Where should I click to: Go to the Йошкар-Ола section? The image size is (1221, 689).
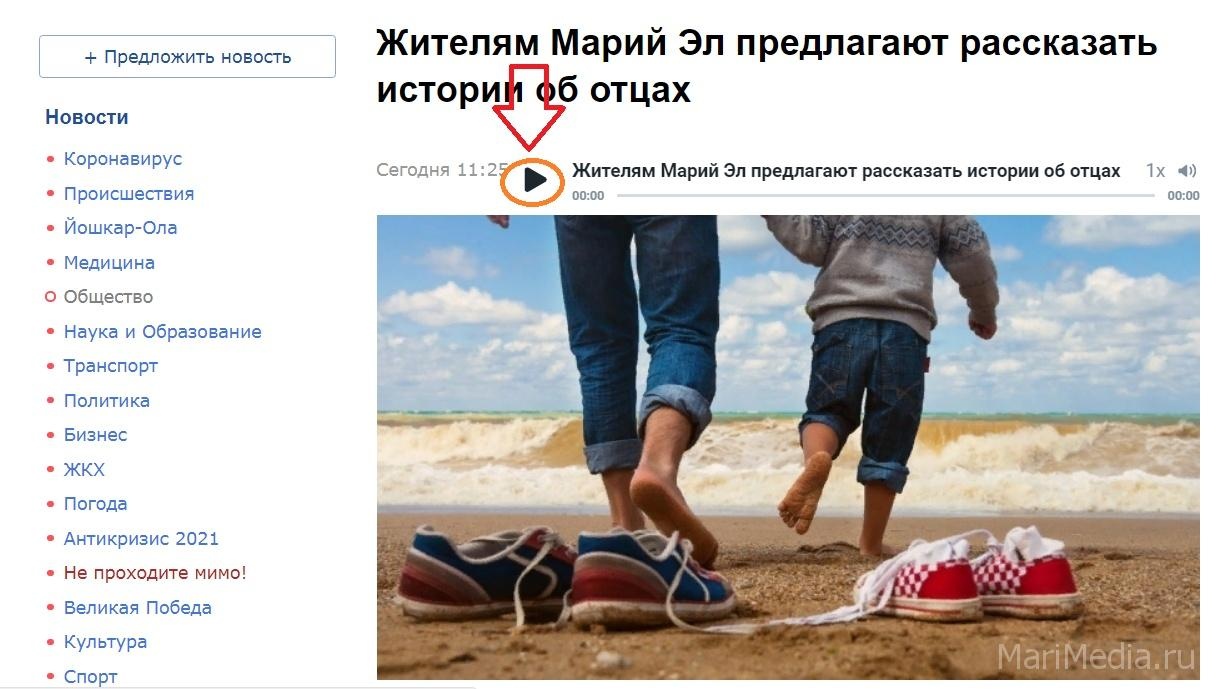point(120,228)
